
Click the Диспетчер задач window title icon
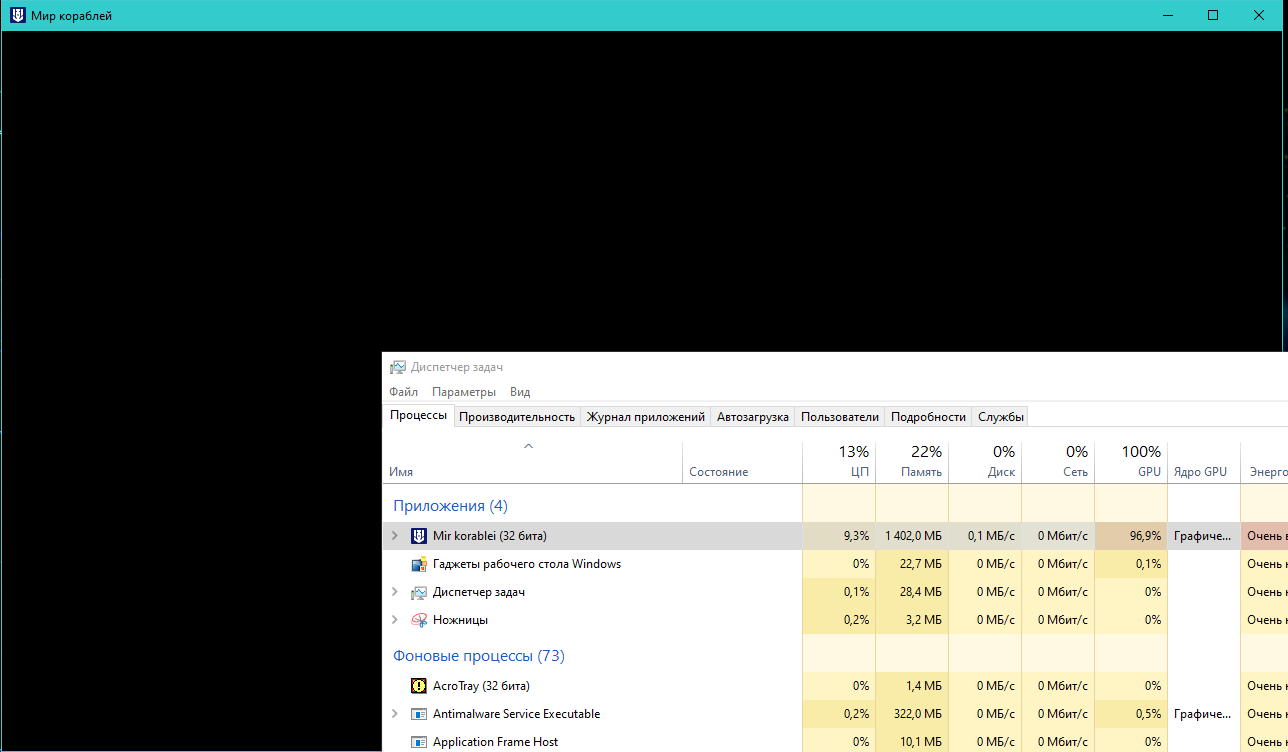point(398,367)
